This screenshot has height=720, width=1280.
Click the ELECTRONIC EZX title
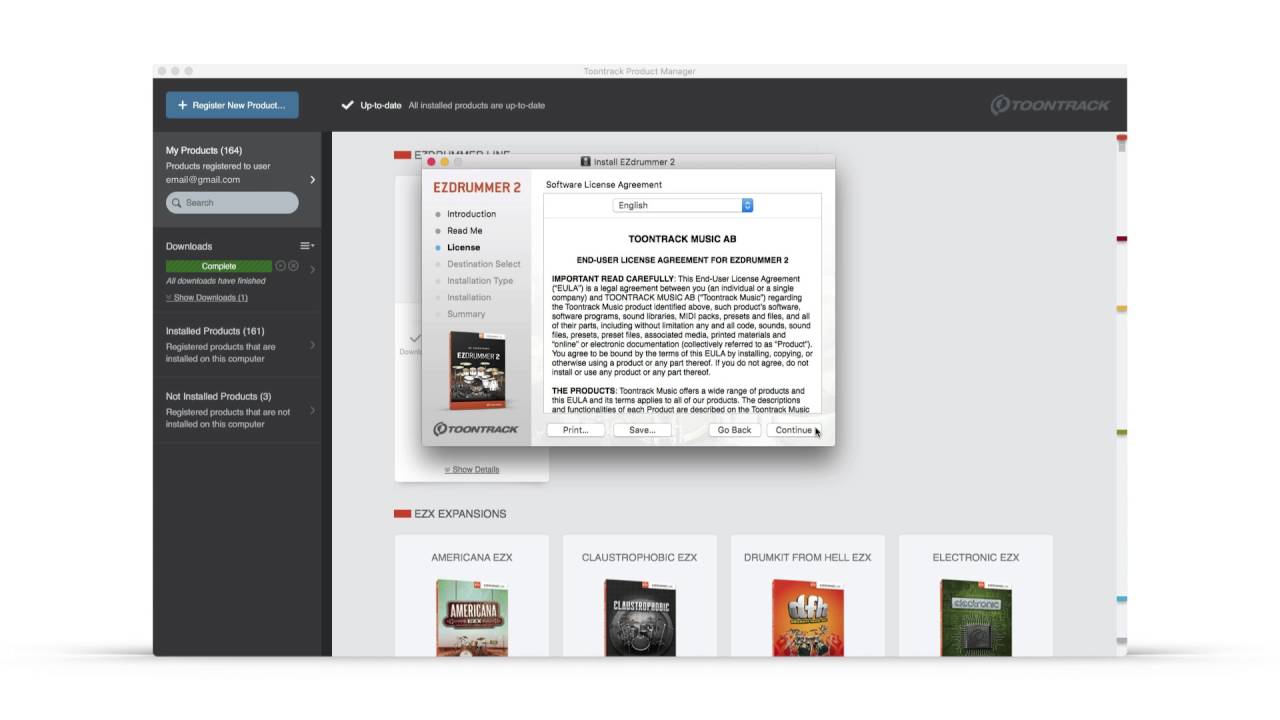pos(976,557)
